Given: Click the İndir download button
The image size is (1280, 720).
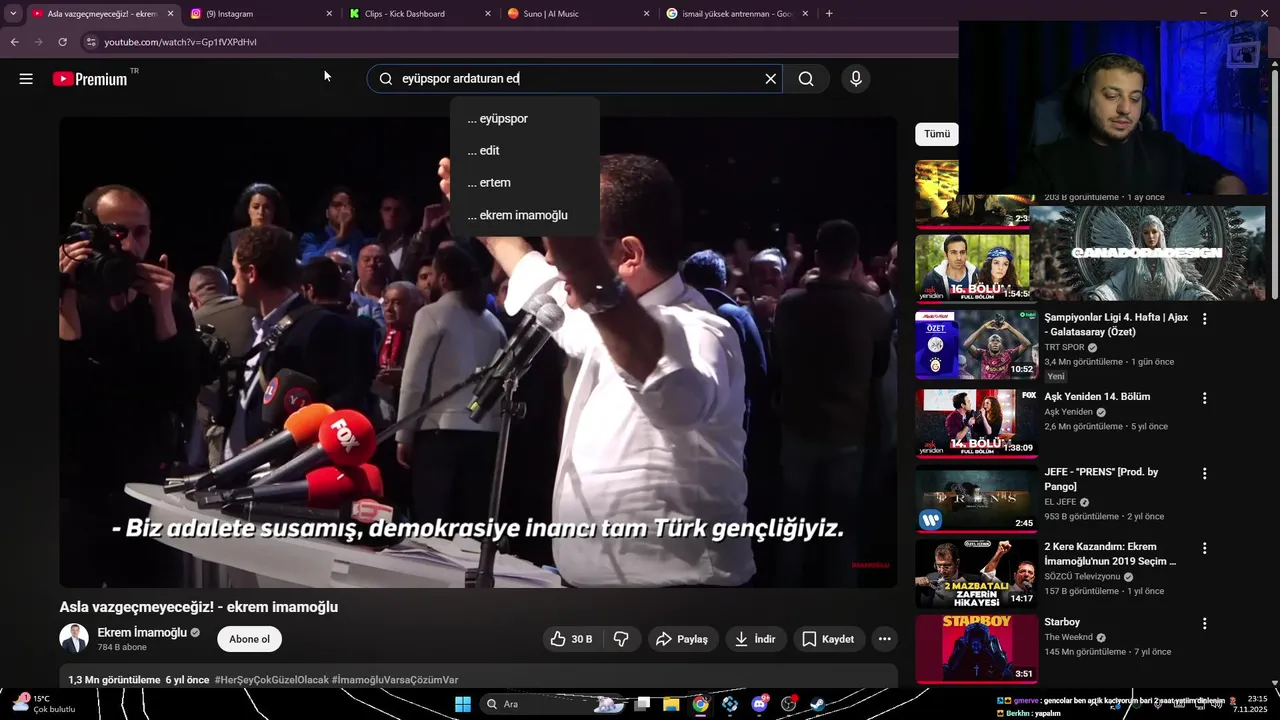Looking at the screenshot, I should 755,639.
